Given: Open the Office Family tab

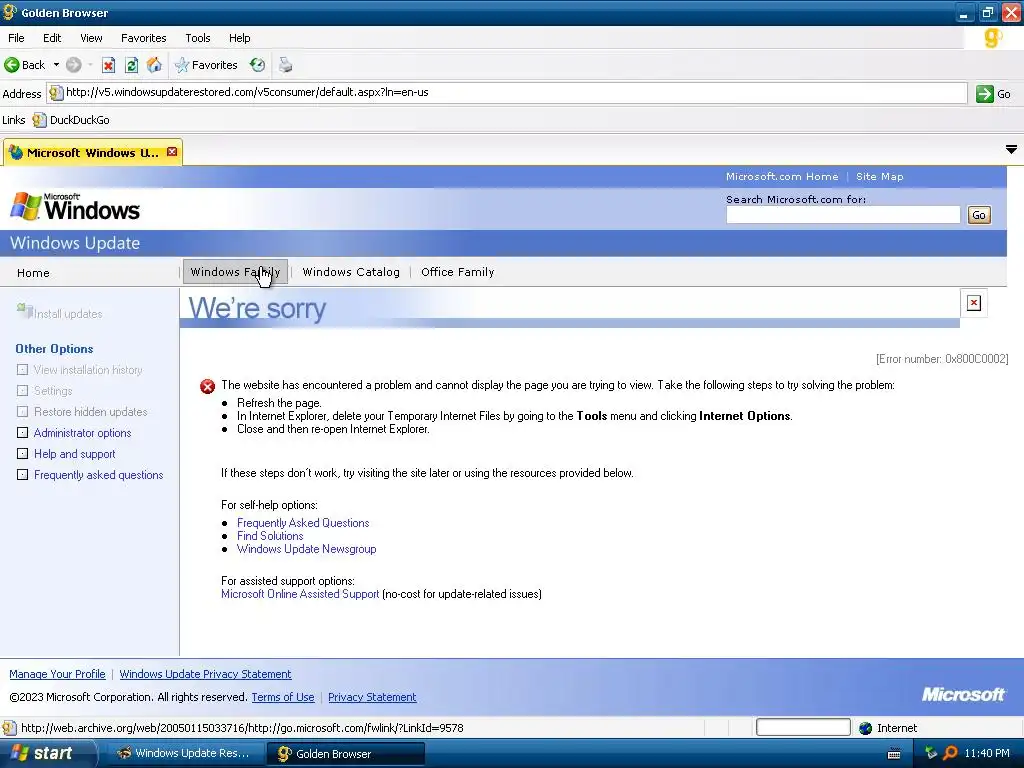Looking at the screenshot, I should 458,272.
